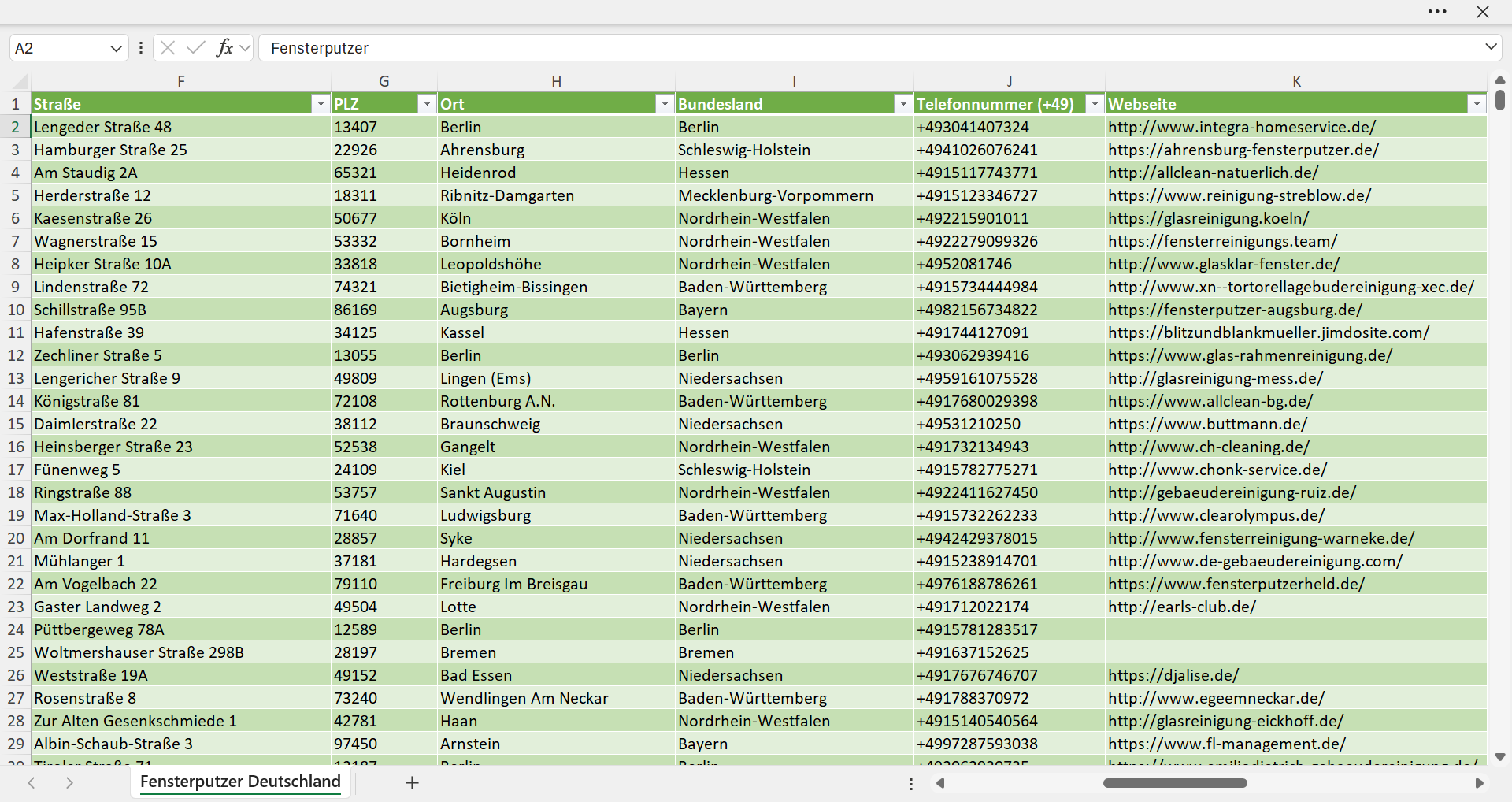The width and height of the screenshot is (1512, 802).
Task: Open the Insert Function fx button
Action: click(x=224, y=48)
